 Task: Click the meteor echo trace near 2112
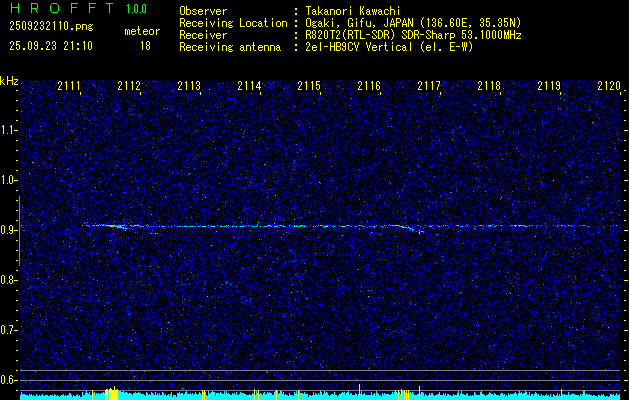[116, 227]
